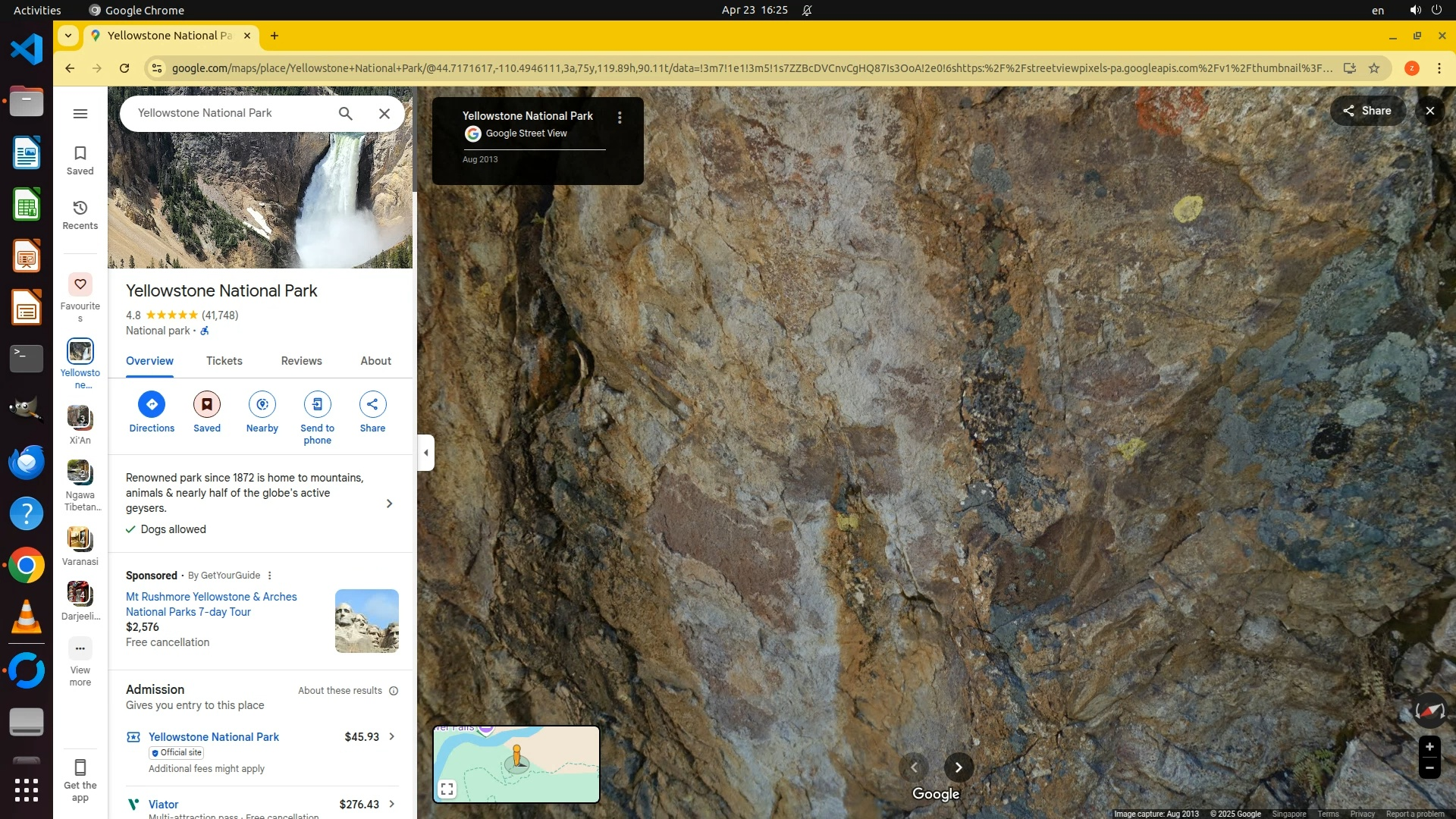Collapse the side panel arrow
Image resolution: width=1456 pixels, height=819 pixels.
426,453
